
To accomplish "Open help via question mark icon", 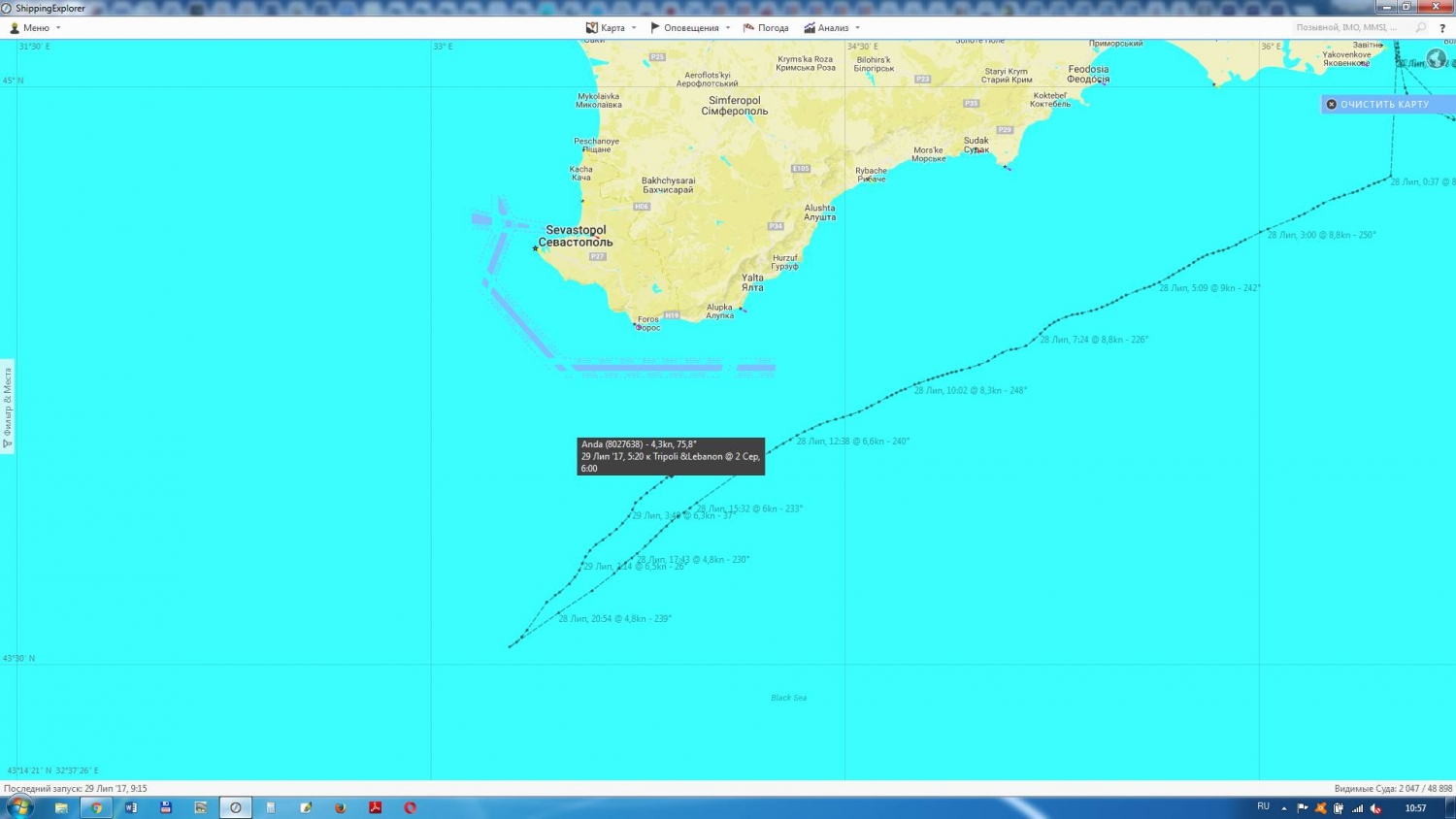I will pyautogui.click(x=1442, y=28).
